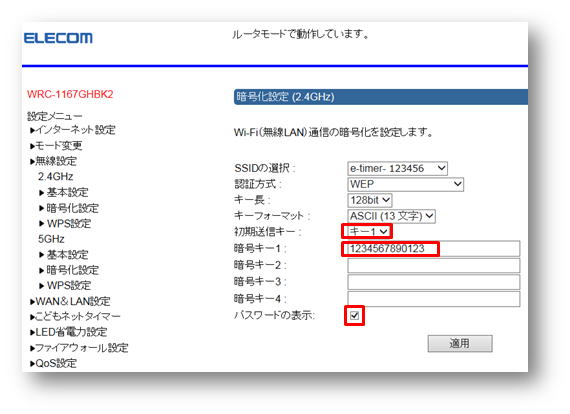The width and height of the screenshot is (570, 414).
Task: Toggle the パスワードの表示 checkbox
Action: click(x=354, y=315)
